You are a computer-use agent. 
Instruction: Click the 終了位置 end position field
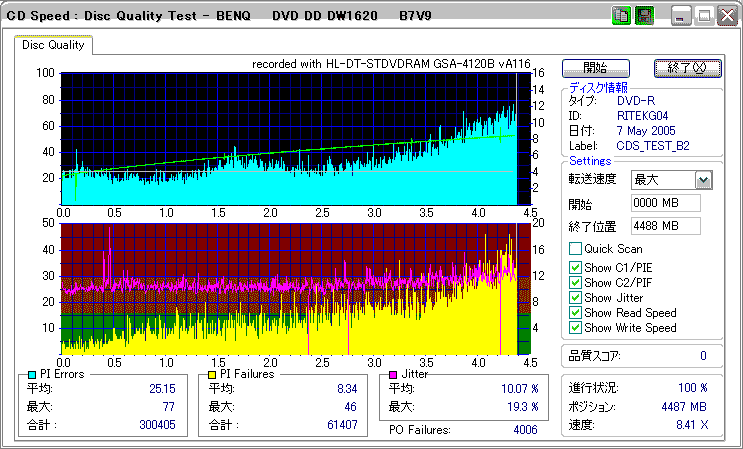[x=665, y=226]
